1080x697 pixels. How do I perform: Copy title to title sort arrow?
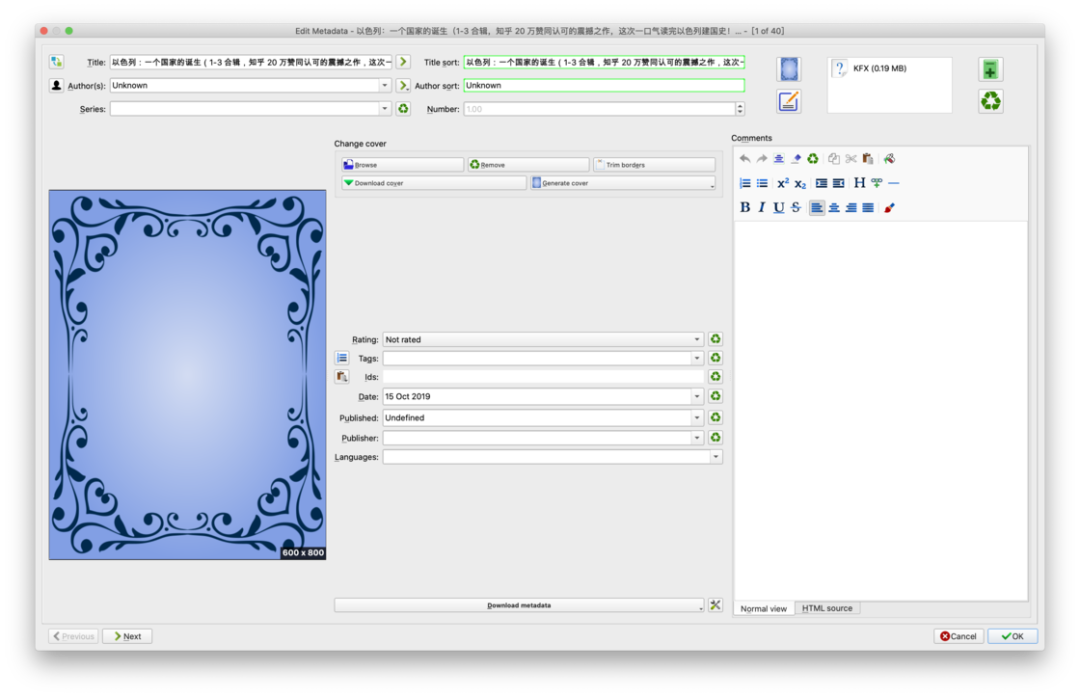(x=404, y=62)
